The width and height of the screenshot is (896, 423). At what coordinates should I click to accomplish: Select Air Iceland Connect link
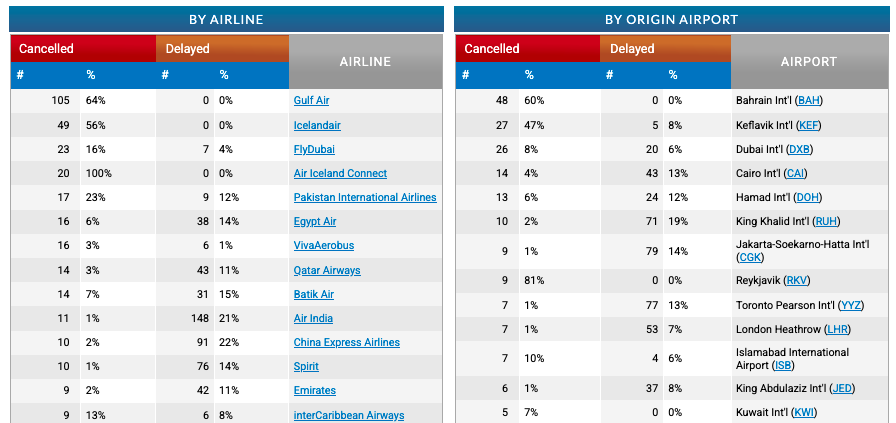tap(340, 173)
